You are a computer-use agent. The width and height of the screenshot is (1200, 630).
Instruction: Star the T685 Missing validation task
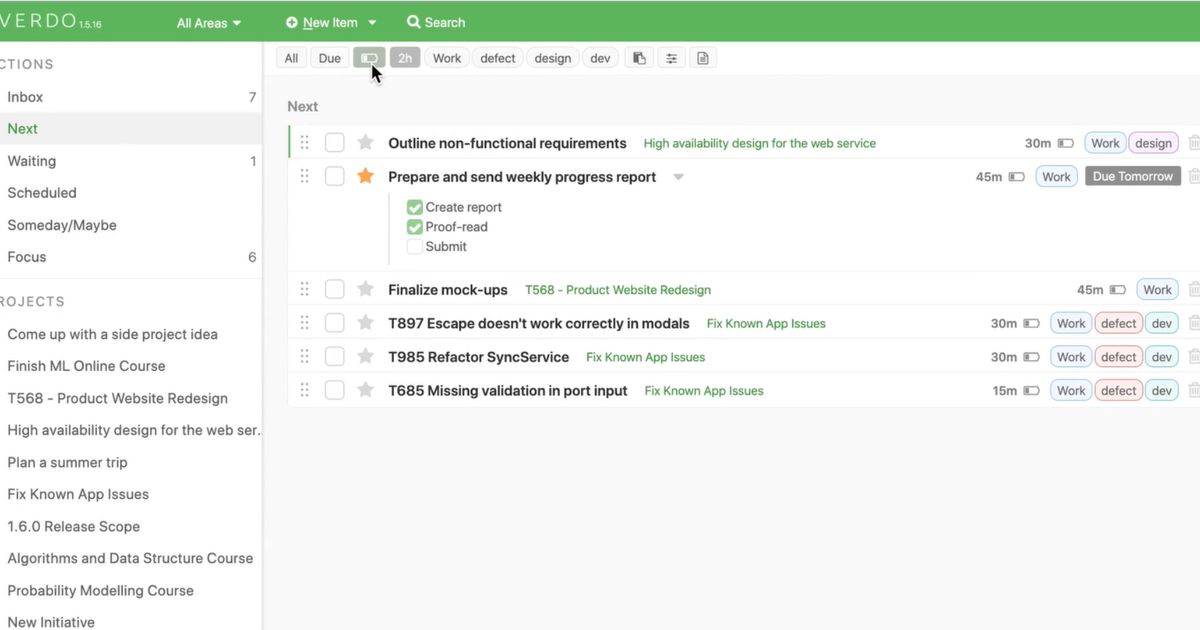(x=365, y=390)
